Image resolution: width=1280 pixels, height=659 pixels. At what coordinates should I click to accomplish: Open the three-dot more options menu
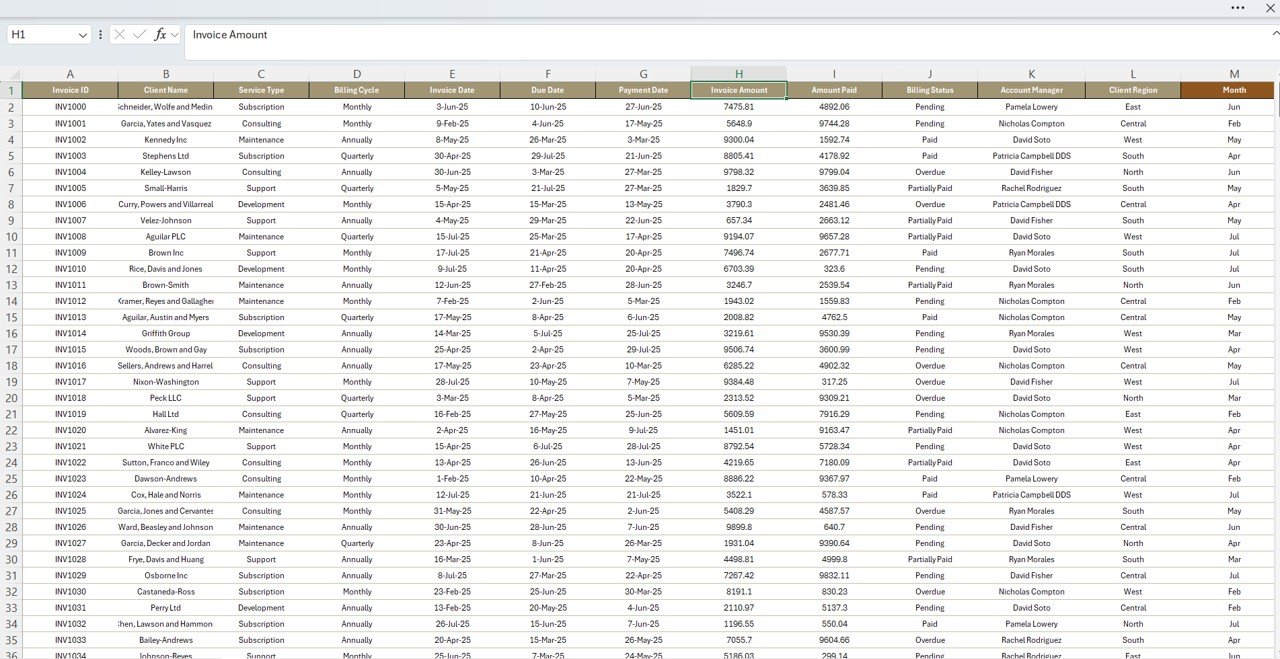[x=1238, y=8]
